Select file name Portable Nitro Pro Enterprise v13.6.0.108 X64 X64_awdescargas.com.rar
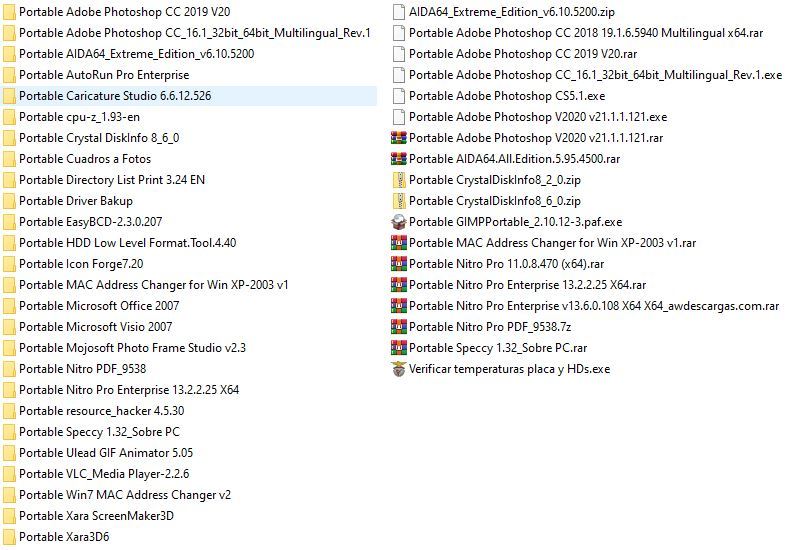Image resolution: width=794 pixels, height=550 pixels. (594, 306)
